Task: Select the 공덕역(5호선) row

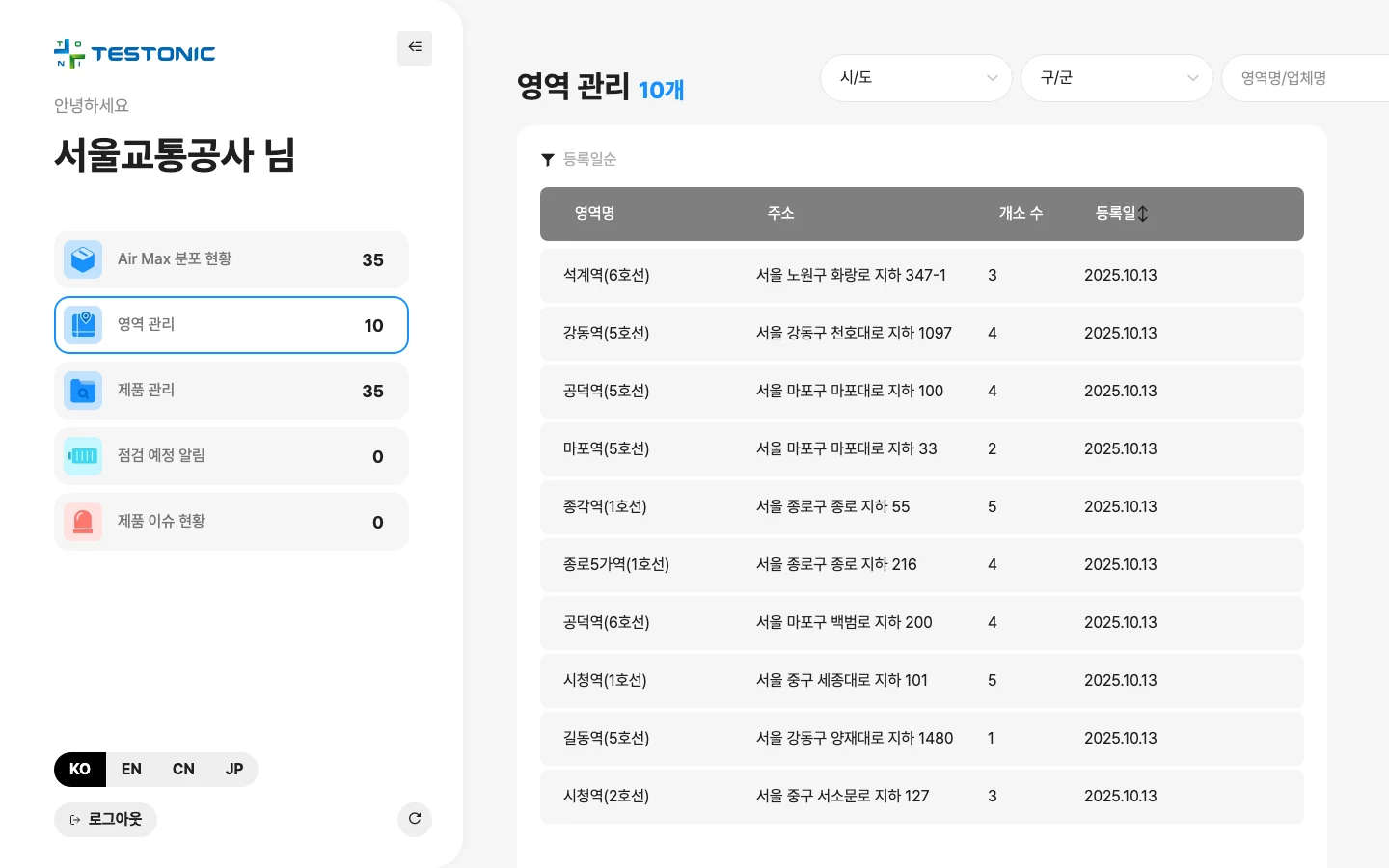Action: pos(922,392)
